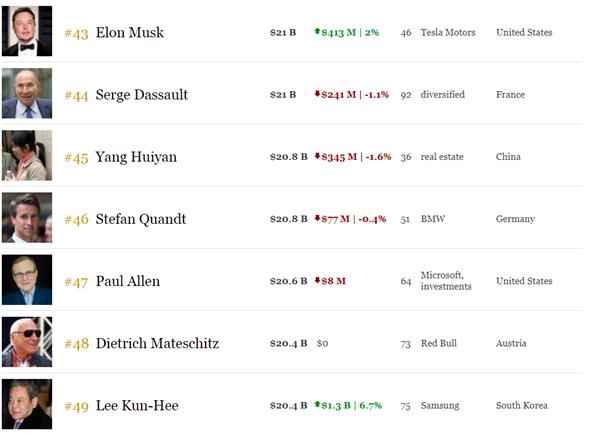Screen dimensions: 600x434
Task: Select the #47 rank number
Action: click(76, 281)
